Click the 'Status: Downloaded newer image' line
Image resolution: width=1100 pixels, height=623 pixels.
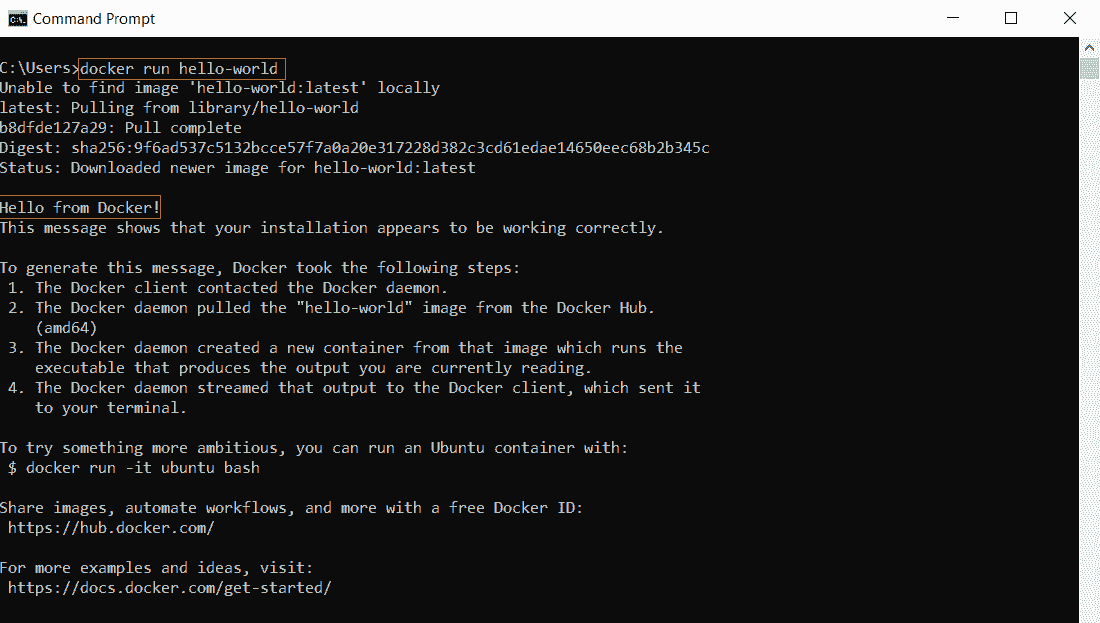[238, 168]
